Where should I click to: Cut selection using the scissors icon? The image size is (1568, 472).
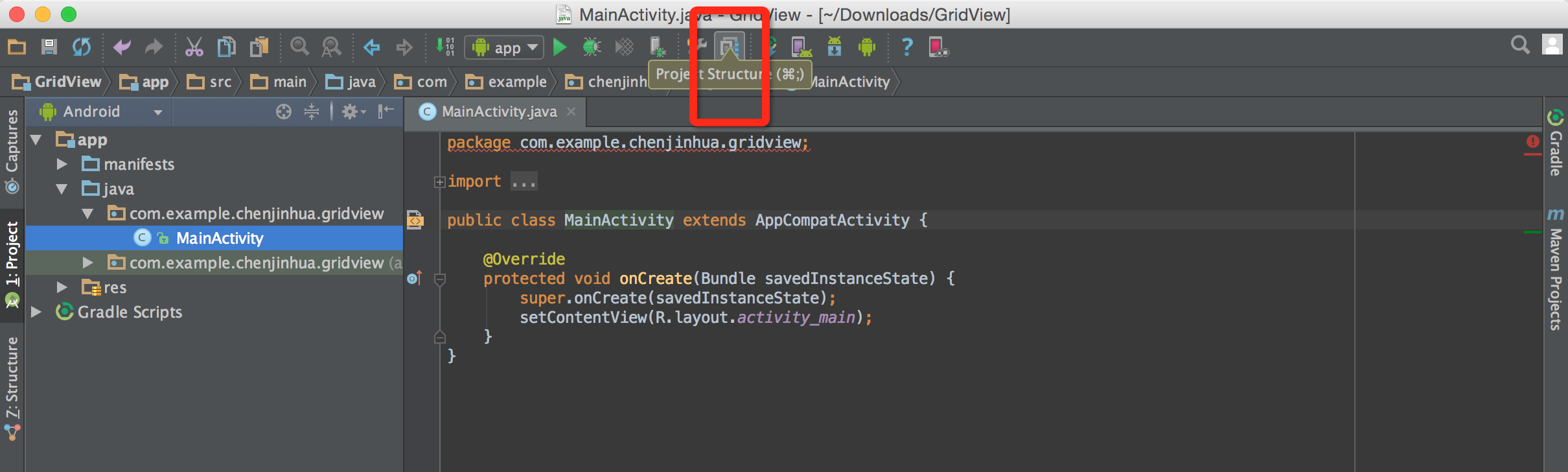click(x=194, y=47)
